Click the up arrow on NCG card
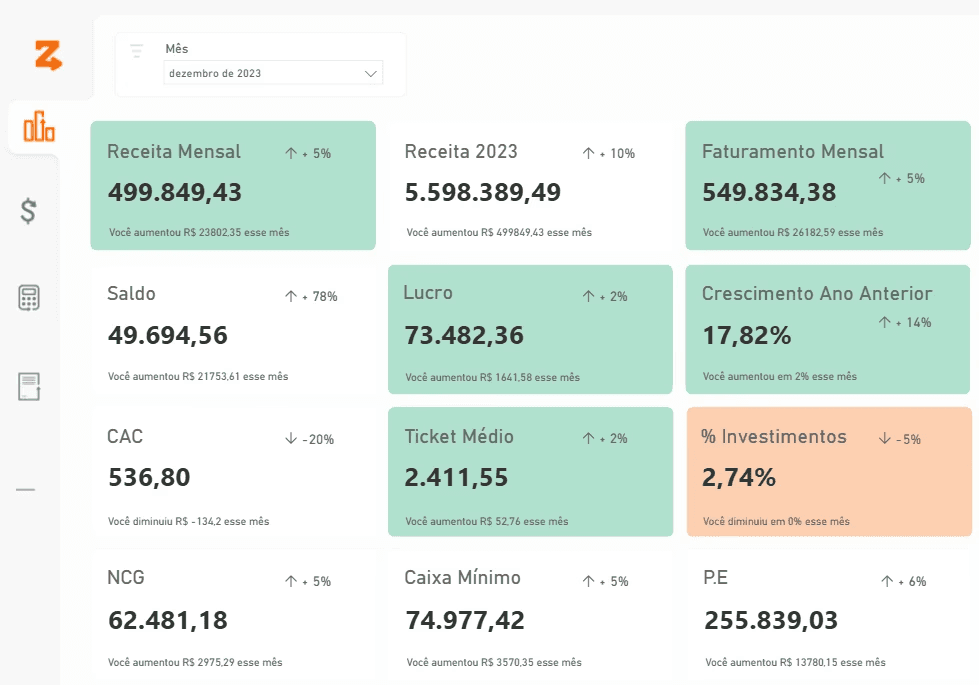 pyautogui.click(x=291, y=581)
